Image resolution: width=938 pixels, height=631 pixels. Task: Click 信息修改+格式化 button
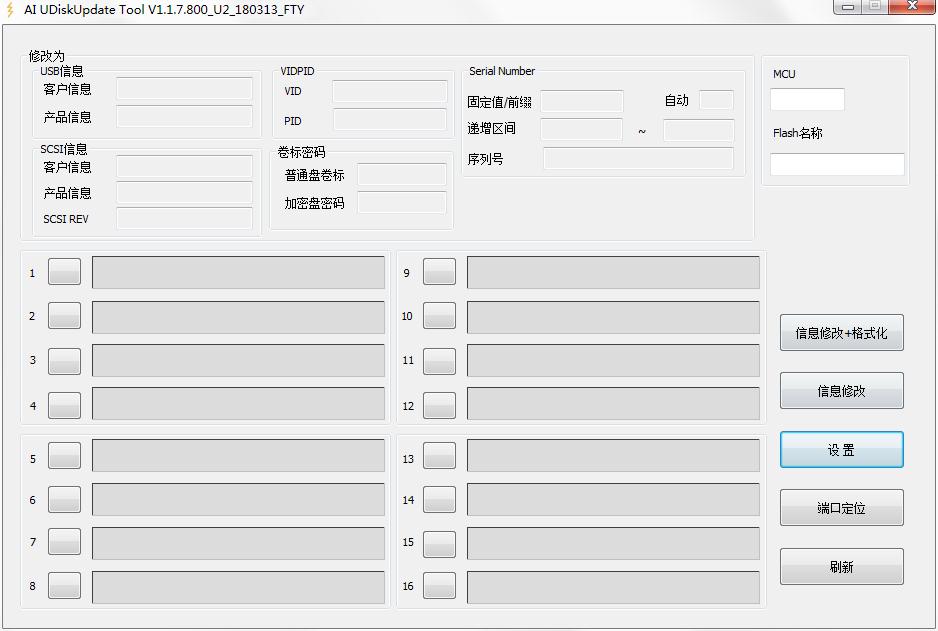click(x=841, y=333)
